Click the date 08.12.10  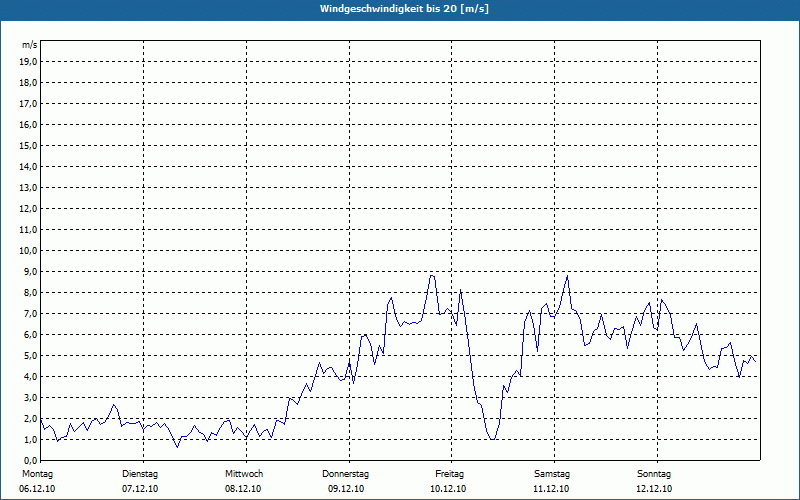tap(243, 489)
